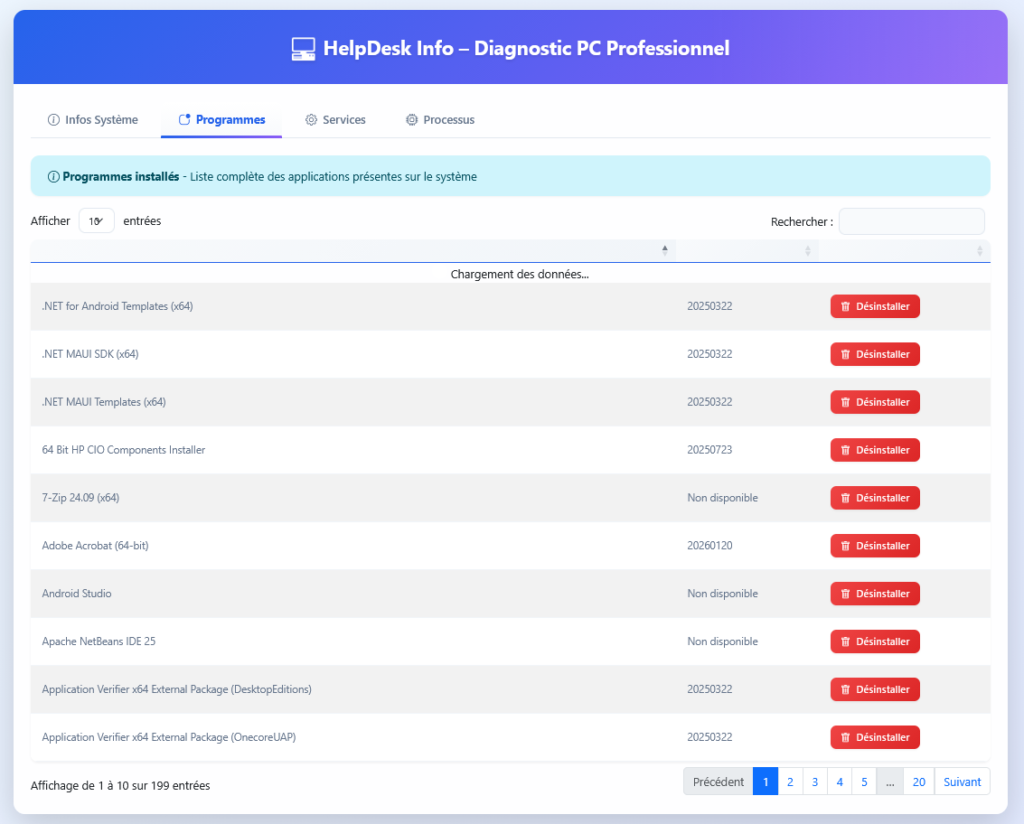The height and width of the screenshot is (824, 1024).
Task: Click trash icon for 7-Zip 24.09 row
Action: 845,498
